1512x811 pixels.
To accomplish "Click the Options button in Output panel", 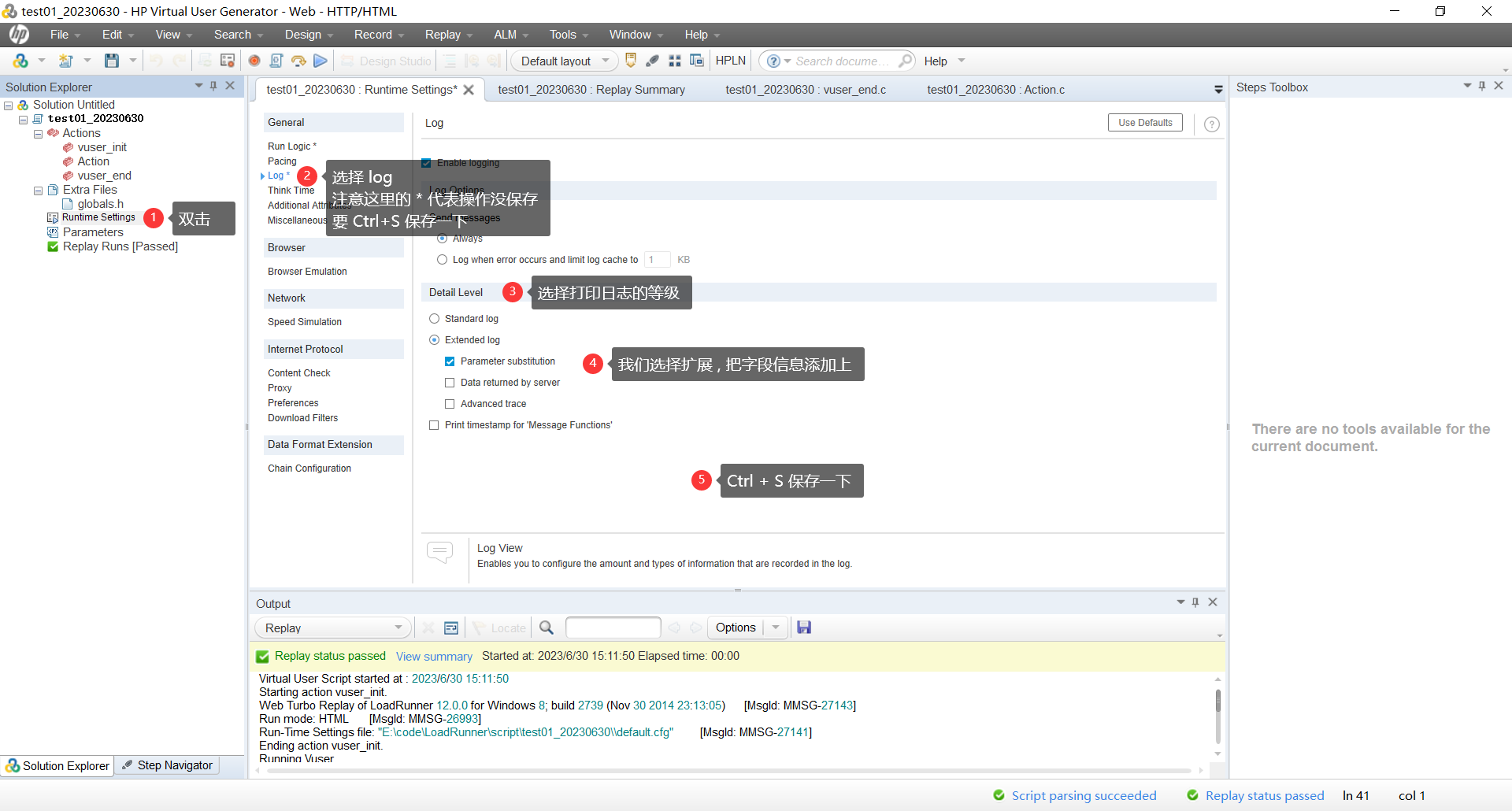I will [736, 628].
